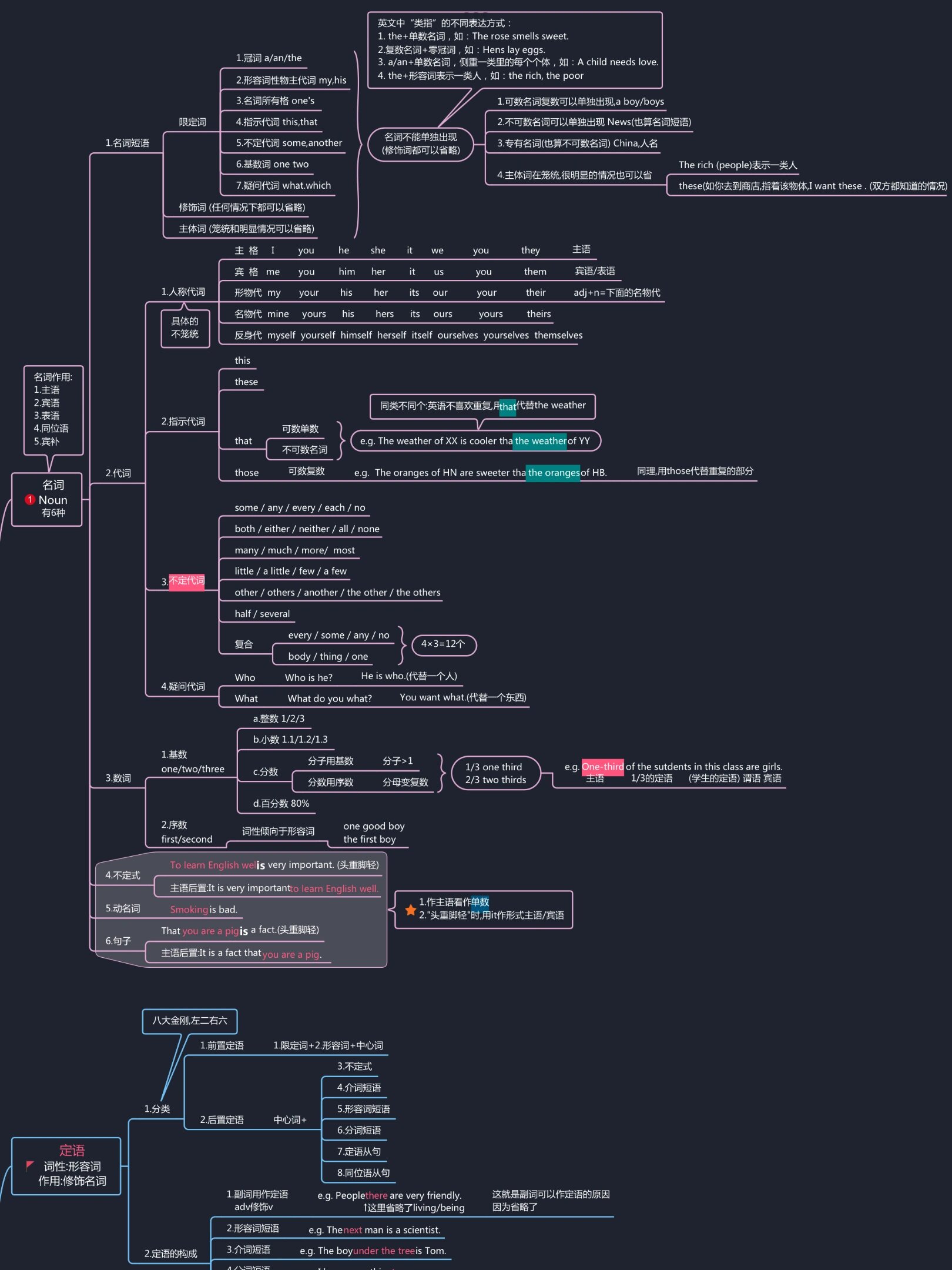Click the red flag marker on the 定语 node

[29, 1165]
